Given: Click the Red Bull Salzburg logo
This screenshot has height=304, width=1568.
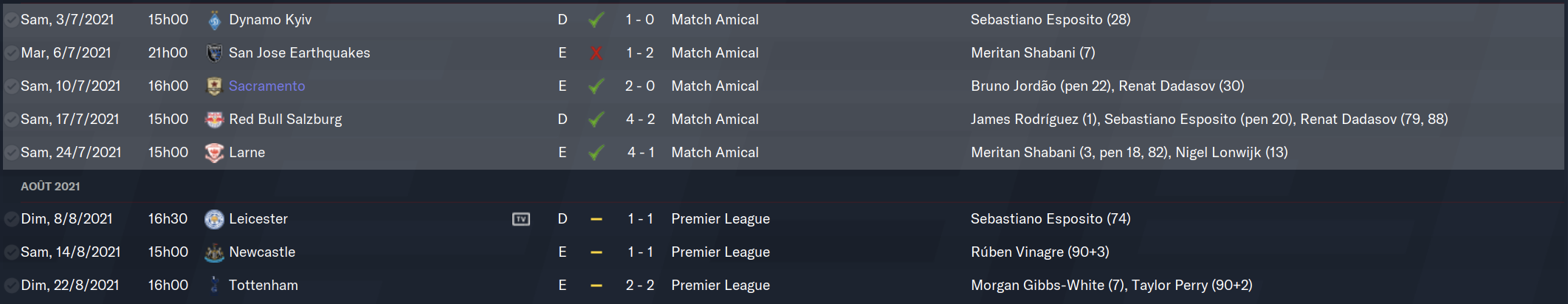Looking at the screenshot, I should 214,120.
